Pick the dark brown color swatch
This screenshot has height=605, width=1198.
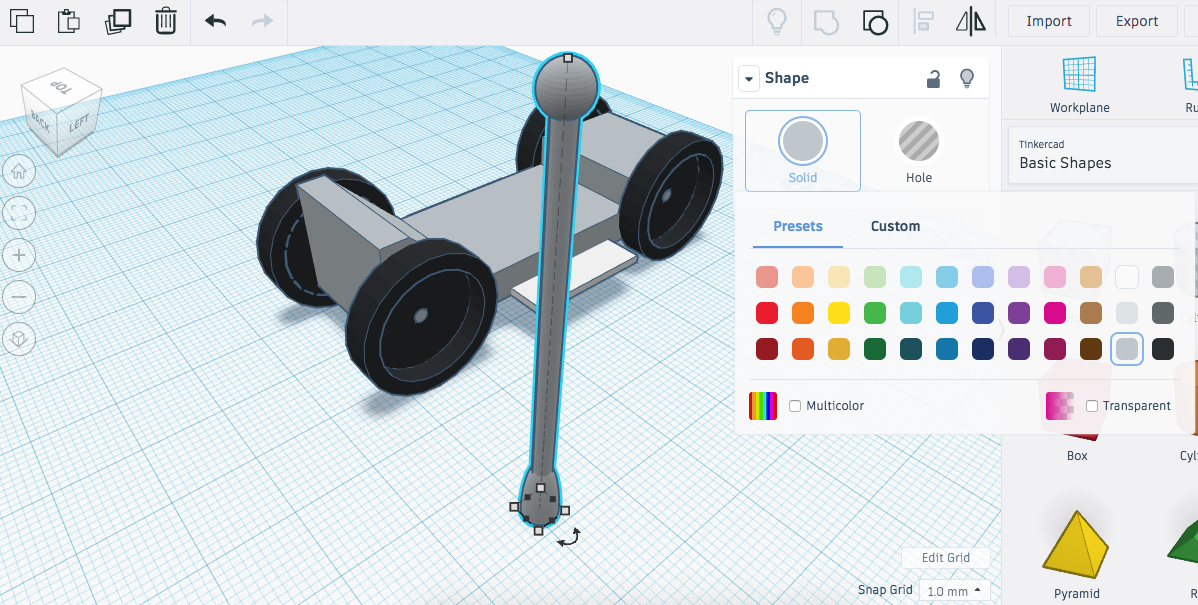[1091, 349]
